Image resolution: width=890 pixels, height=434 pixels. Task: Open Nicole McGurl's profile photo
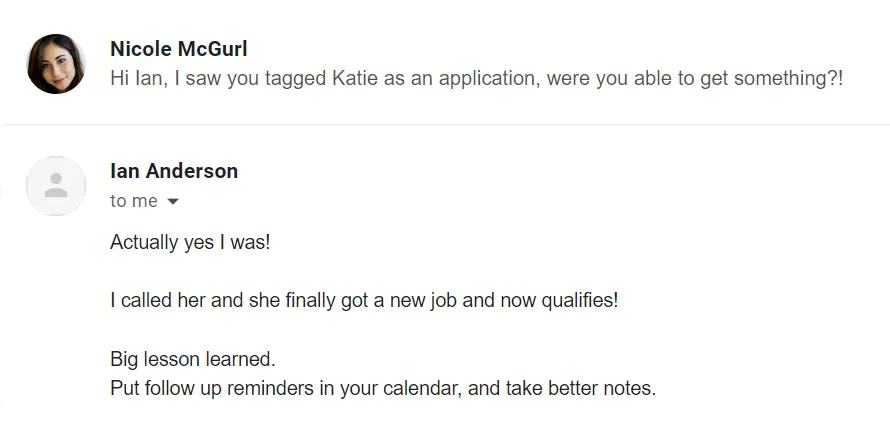pos(56,64)
